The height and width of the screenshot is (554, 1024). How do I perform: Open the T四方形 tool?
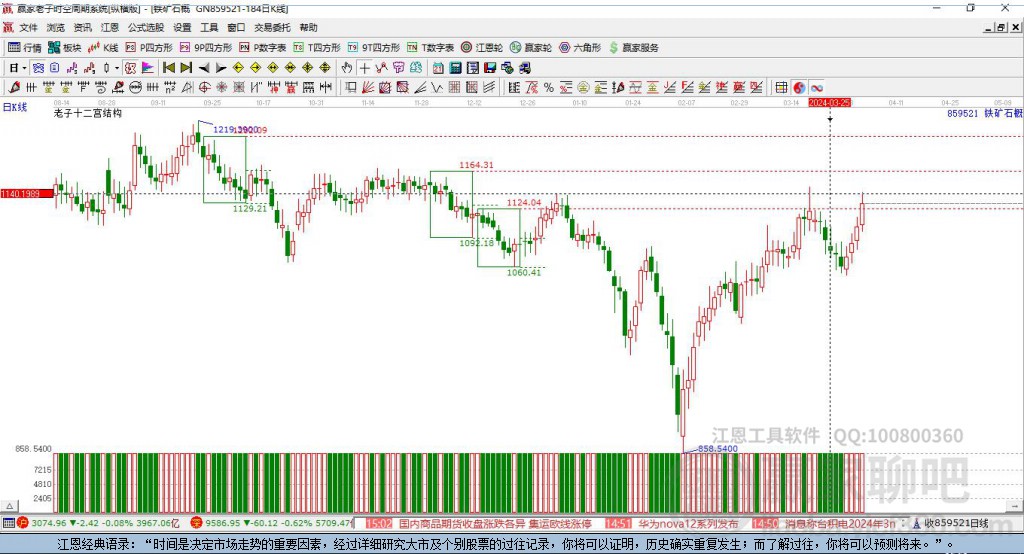pos(317,48)
